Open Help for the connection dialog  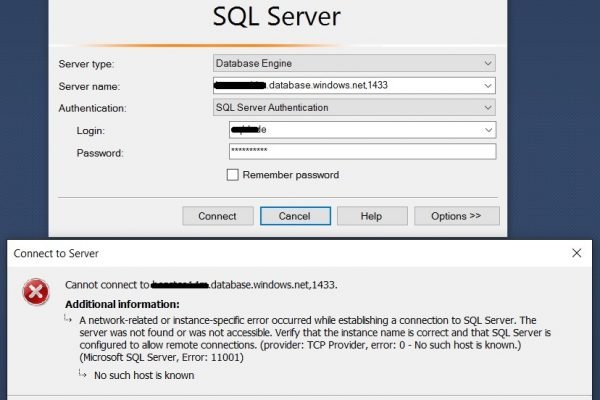pos(372,216)
